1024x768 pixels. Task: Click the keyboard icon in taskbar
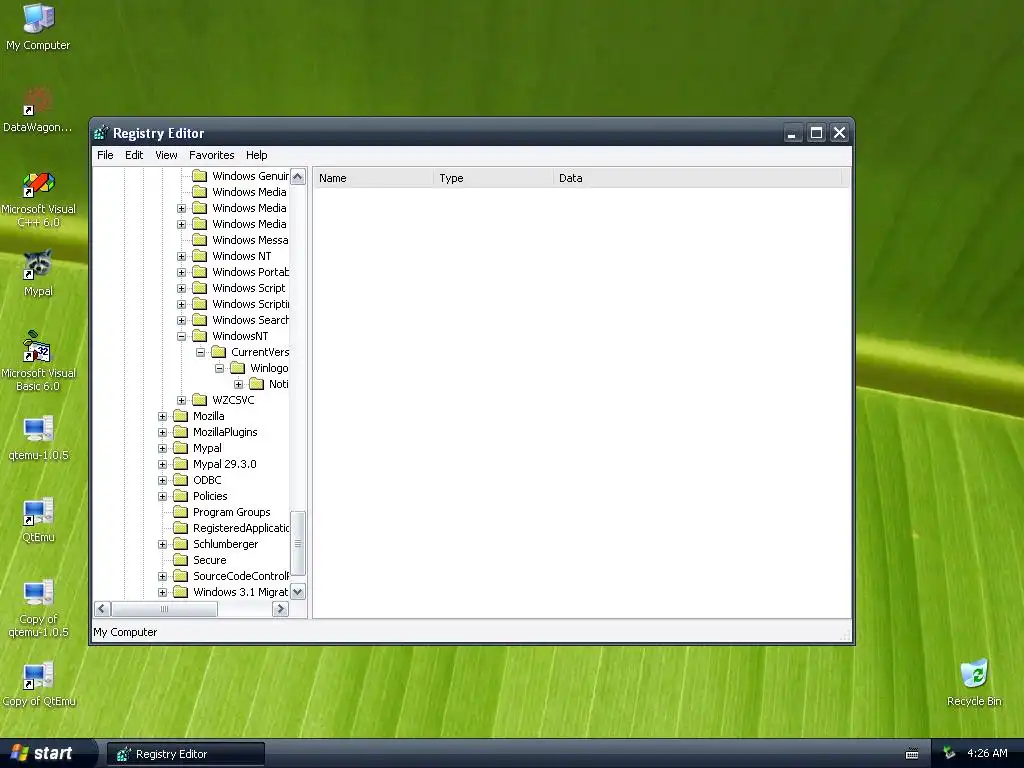[x=912, y=754]
